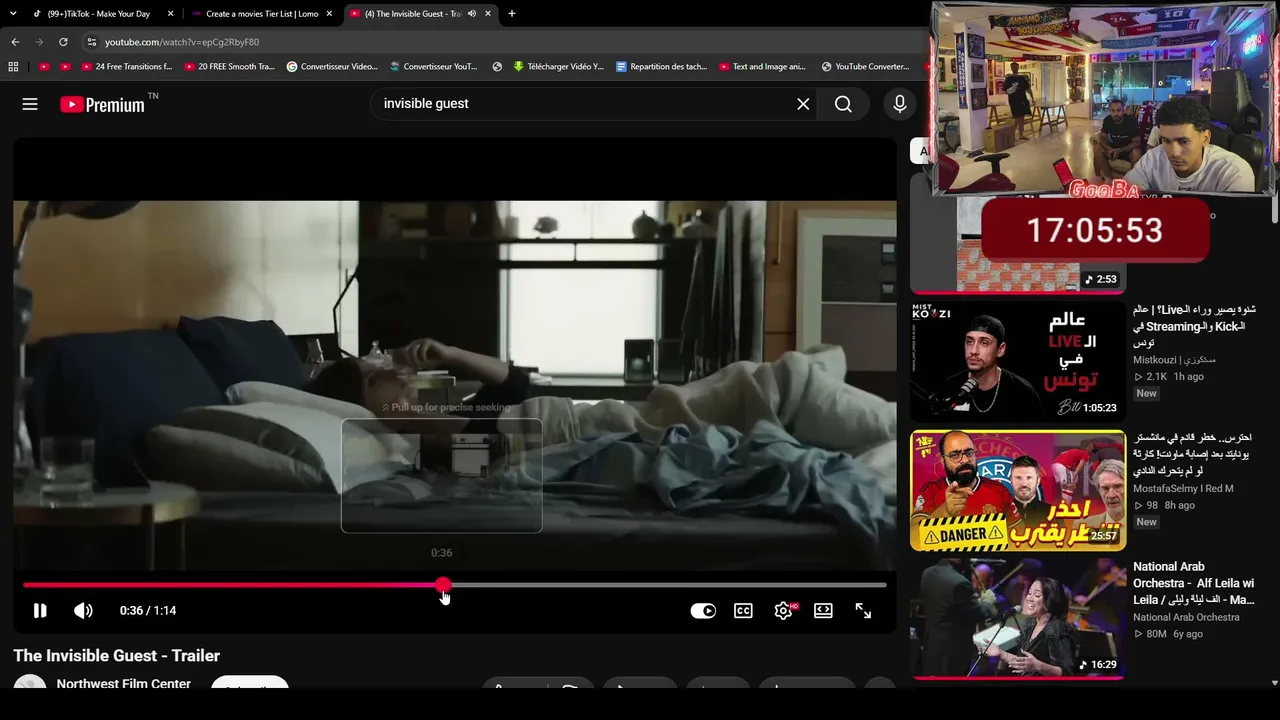Open Télécharger Vidéo Y... bookmark
The width and height of the screenshot is (1280, 720).
(x=558, y=67)
